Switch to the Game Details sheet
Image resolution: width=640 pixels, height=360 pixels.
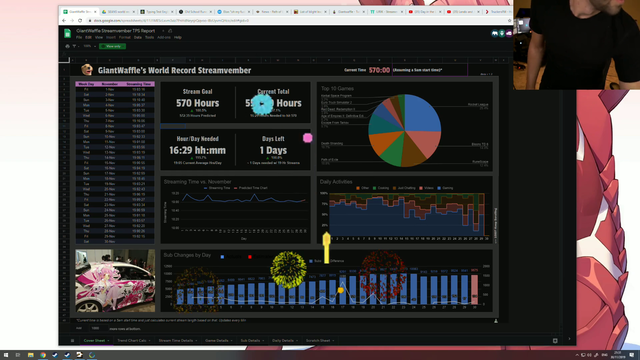click(x=217, y=340)
